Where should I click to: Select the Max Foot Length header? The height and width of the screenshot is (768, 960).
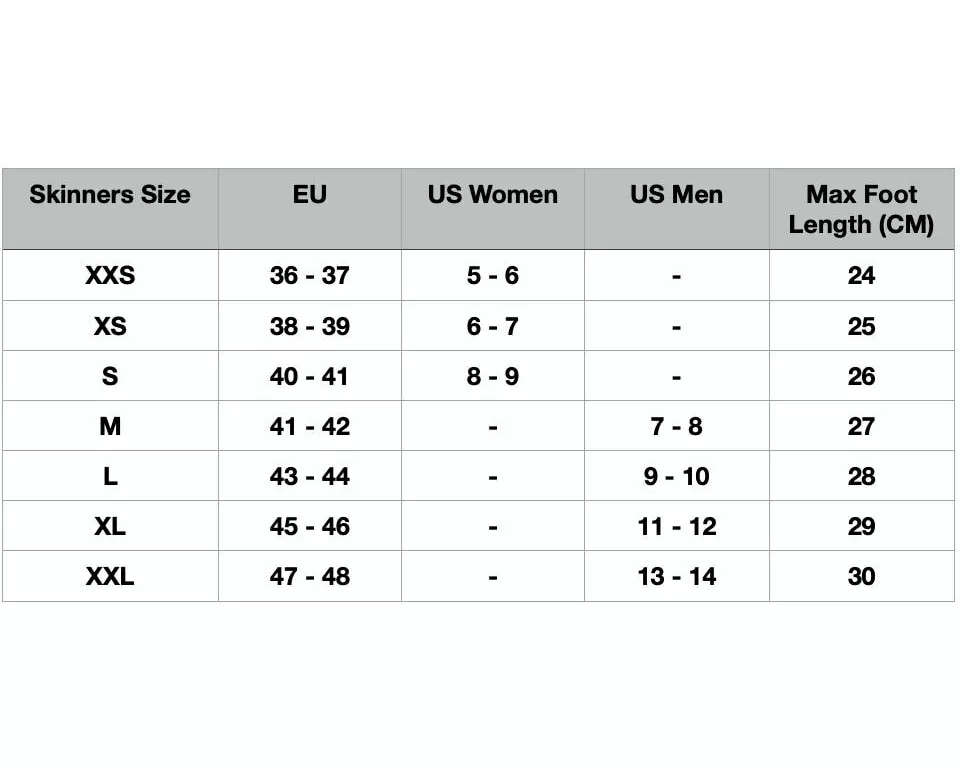click(861, 209)
